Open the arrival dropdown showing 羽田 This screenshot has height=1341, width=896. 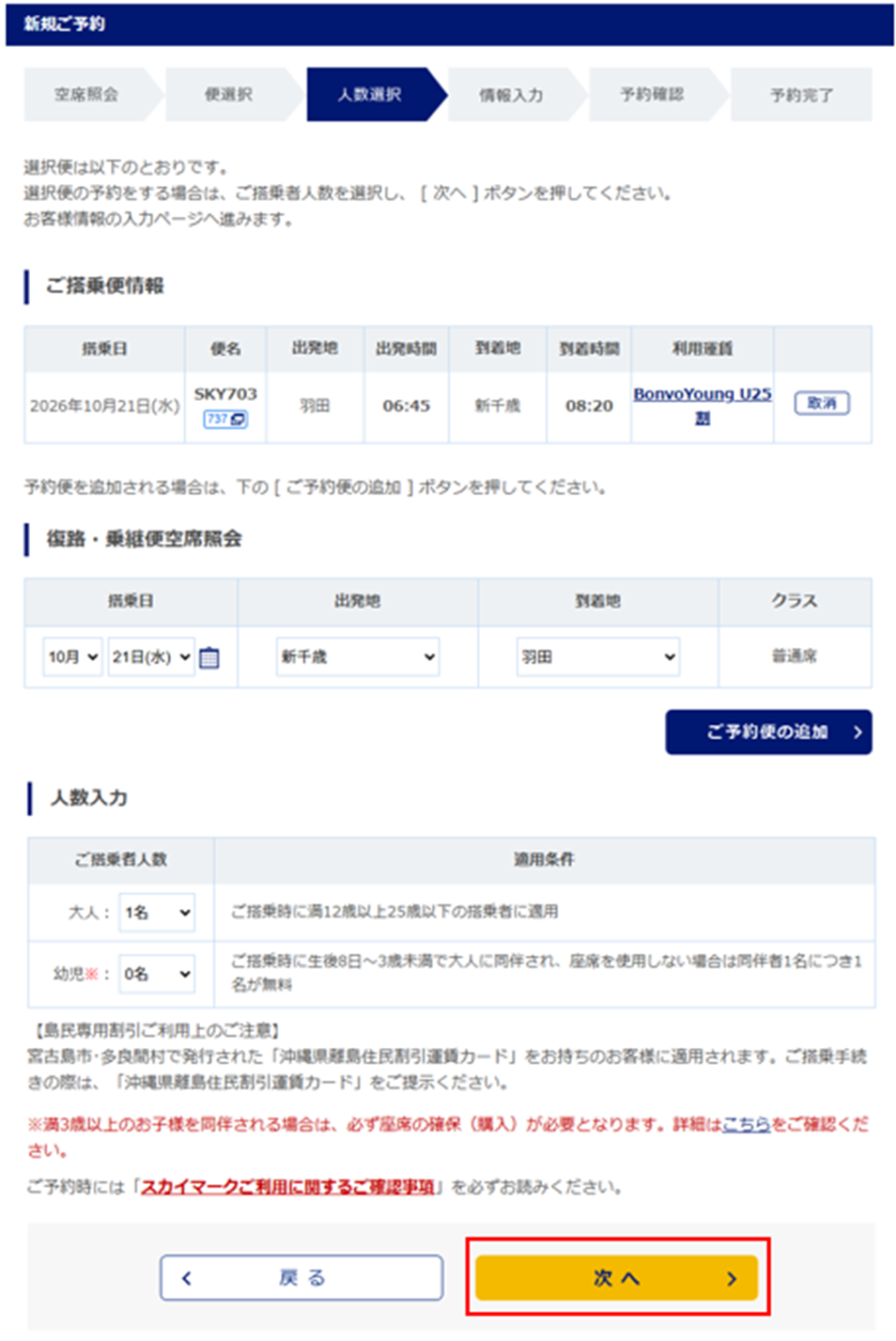[x=598, y=656]
